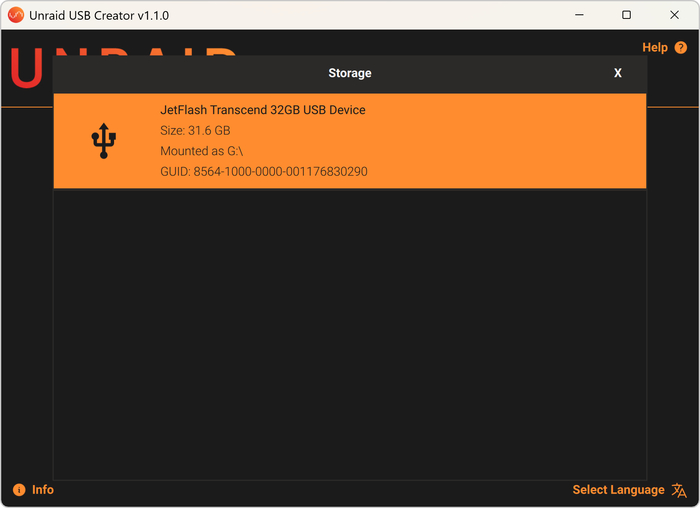Maximize the Unraid USB Creator window

[626, 15]
